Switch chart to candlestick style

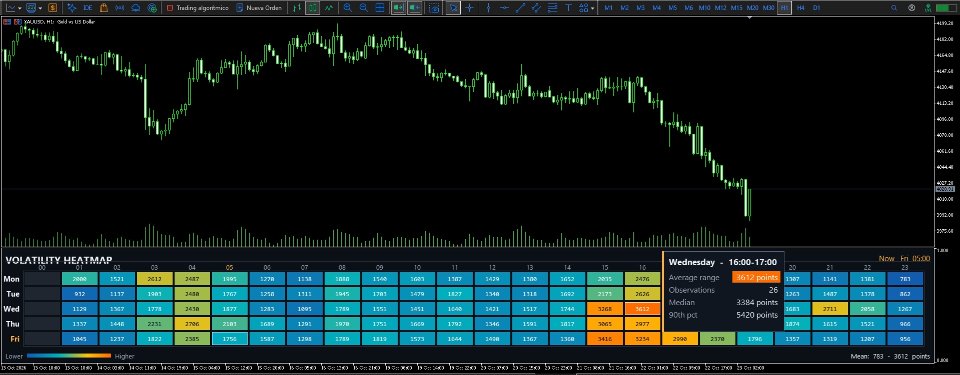(x=313, y=8)
